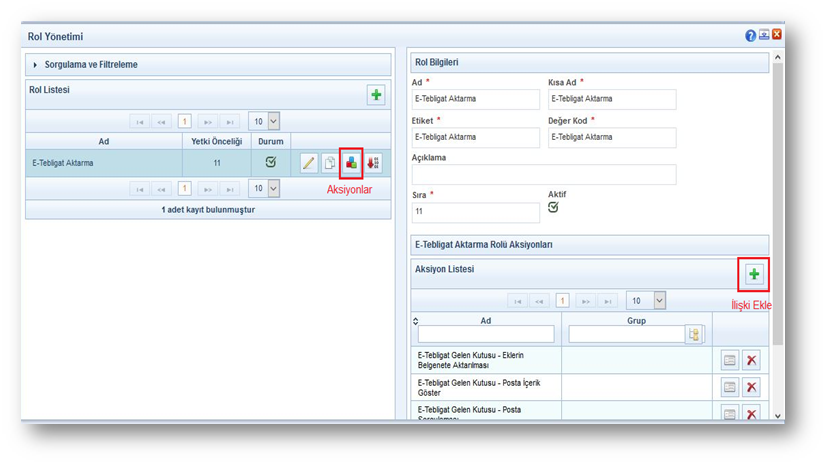Toggle the Aktif checkbox
Viewport: 827px width, 466px height.
point(554,208)
